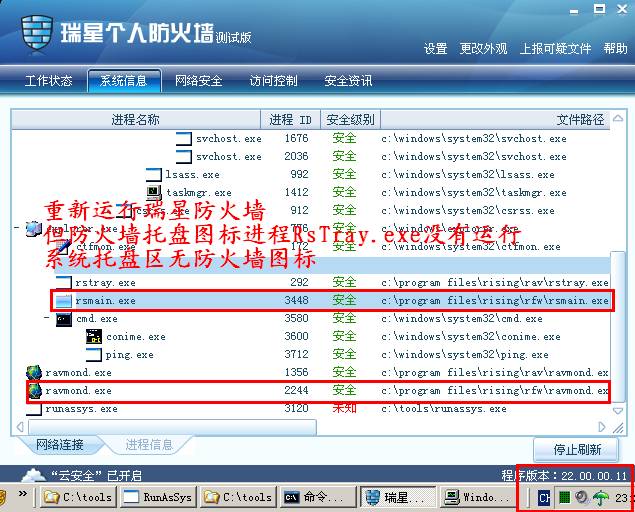Select the 进程信息 bottom tab
The image size is (635, 512).
click(x=149, y=444)
